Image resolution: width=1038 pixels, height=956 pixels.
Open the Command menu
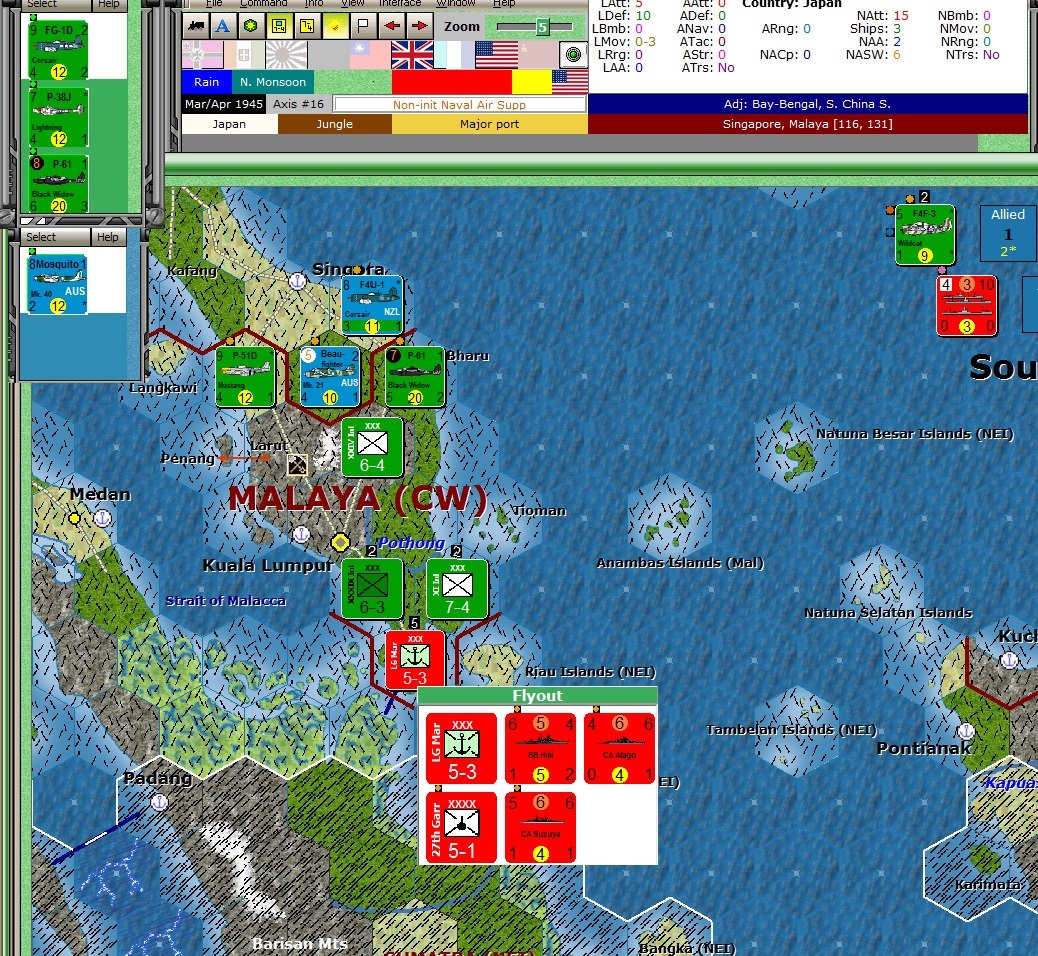[x=263, y=3]
